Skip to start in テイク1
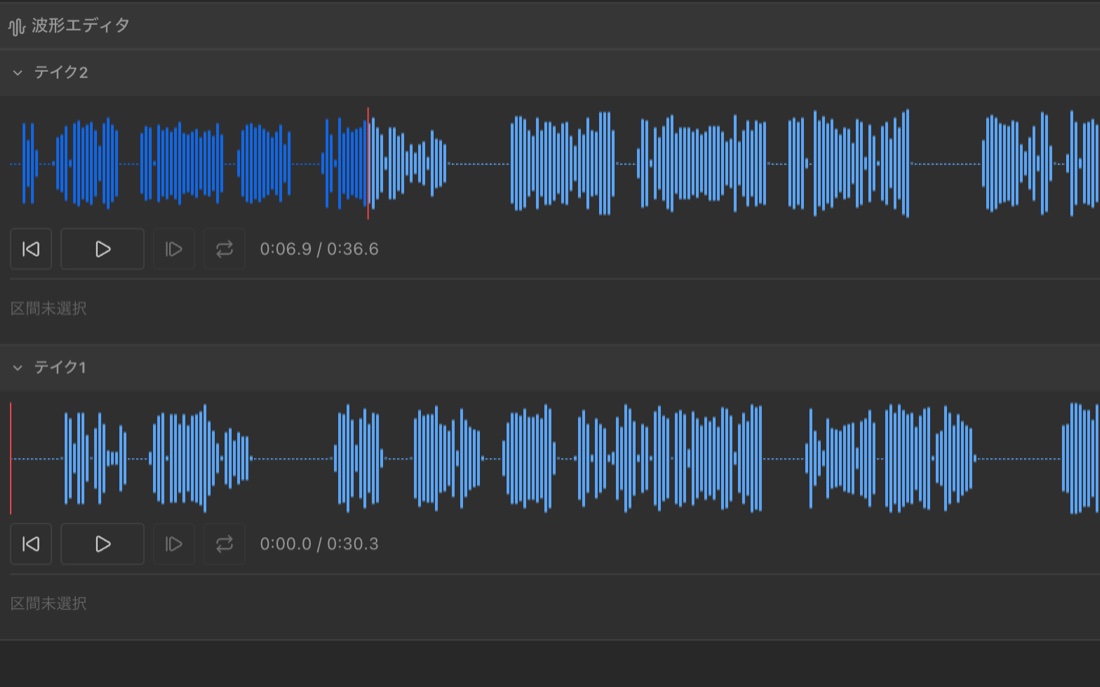The image size is (1100, 687). [31, 544]
